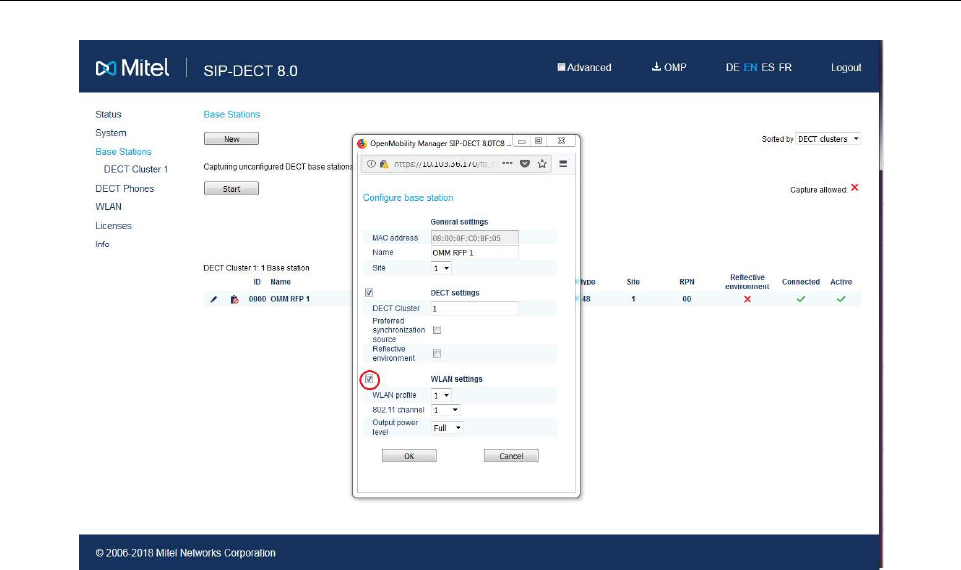The height and width of the screenshot is (570, 961).
Task: Click the Site column header in table
Action: click(x=633, y=282)
